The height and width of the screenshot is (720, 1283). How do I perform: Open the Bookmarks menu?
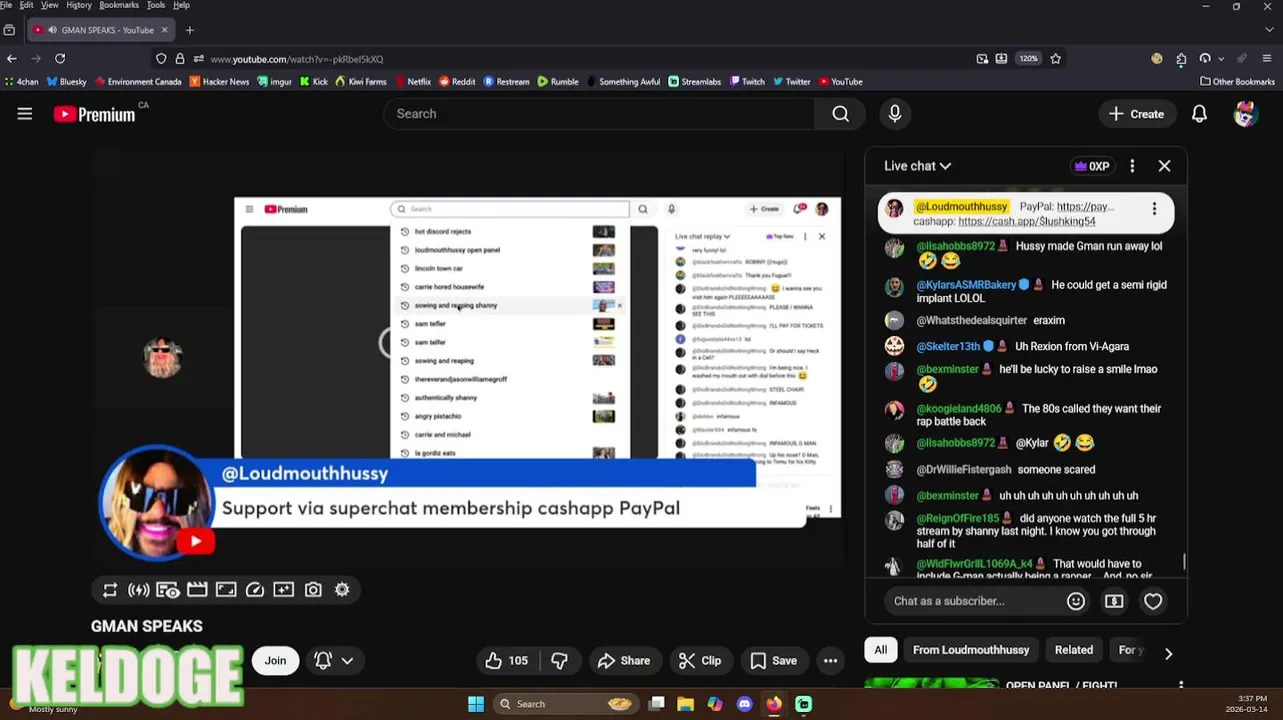(x=119, y=5)
